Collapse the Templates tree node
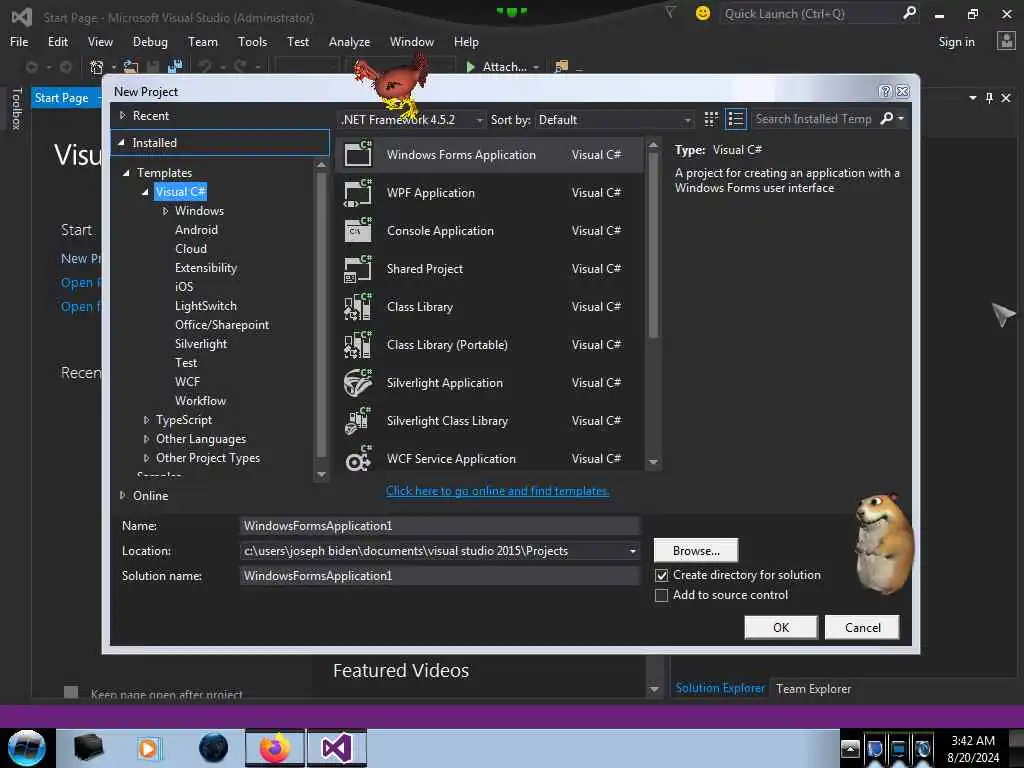The image size is (1024, 768). tap(127, 173)
